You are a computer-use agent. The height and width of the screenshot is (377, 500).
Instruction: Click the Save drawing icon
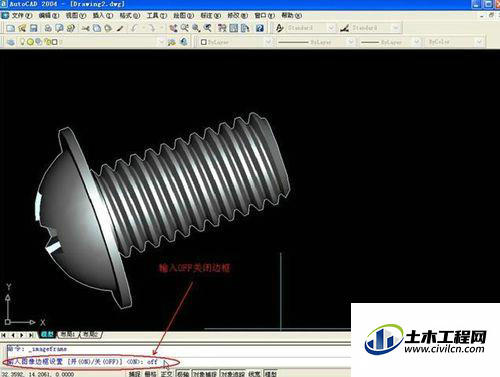coord(33,28)
